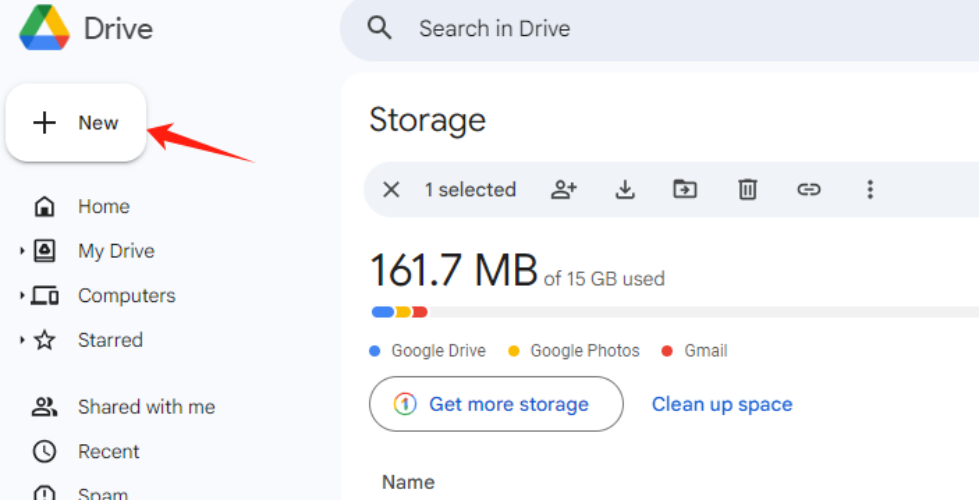This screenshot has width=979, height=500.
Task: Click the storage usage progress bar
Action: [x=670, y=312]
